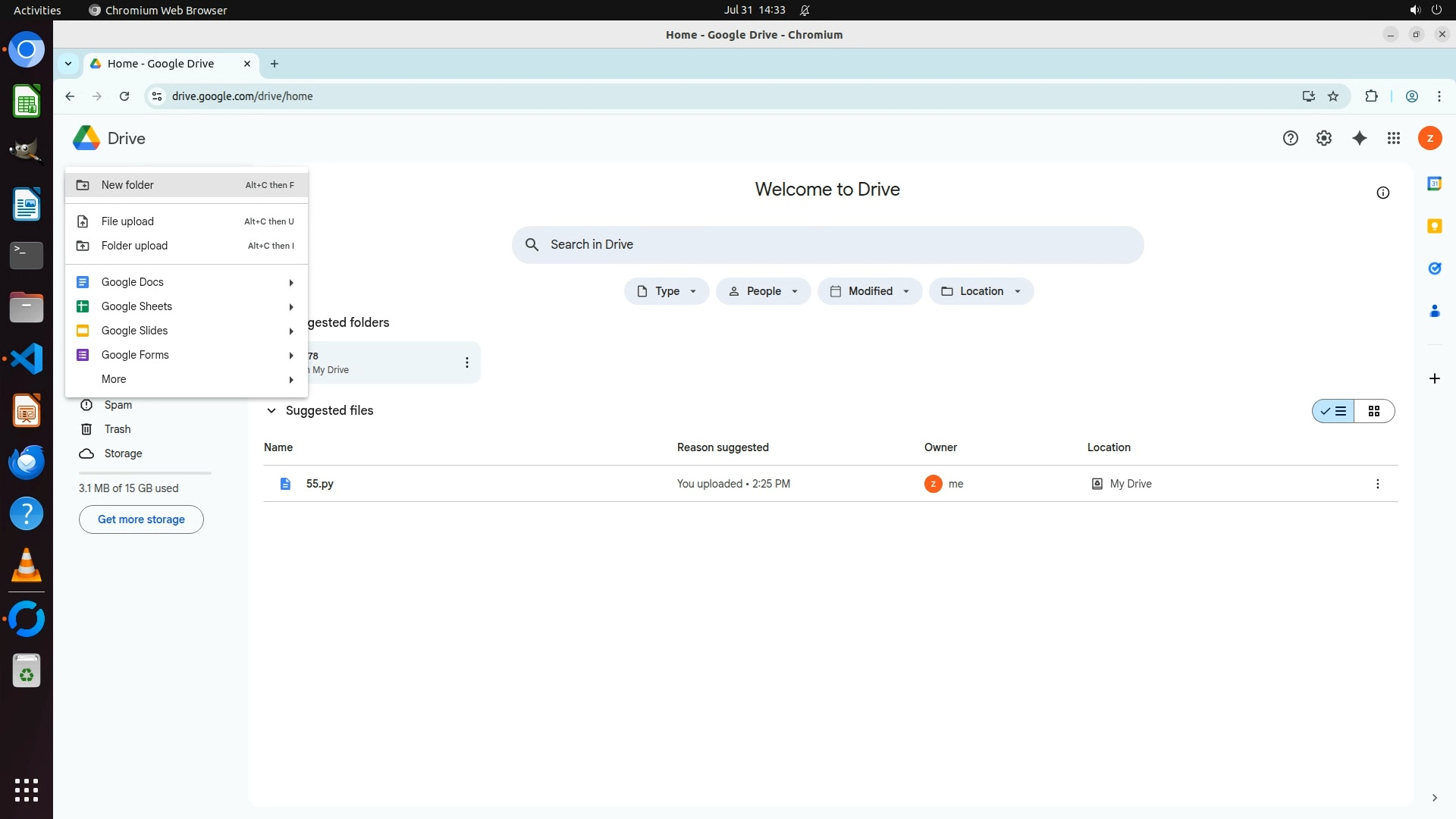Open Contacts side panel icon
The image size is (1456, 819).
pyautogui.click(x=1434, y=311)
